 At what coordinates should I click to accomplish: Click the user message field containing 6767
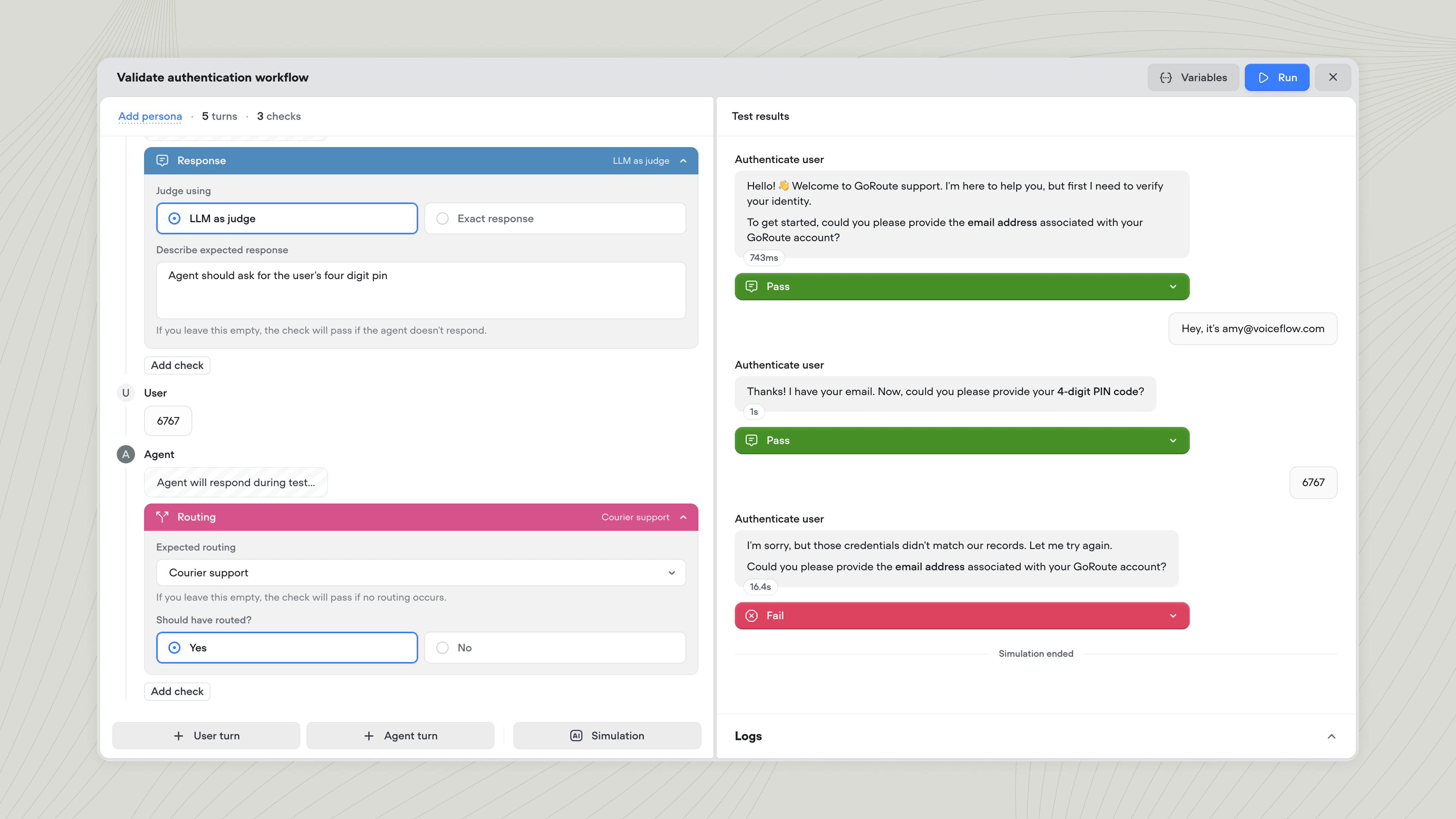coord(168,421)
